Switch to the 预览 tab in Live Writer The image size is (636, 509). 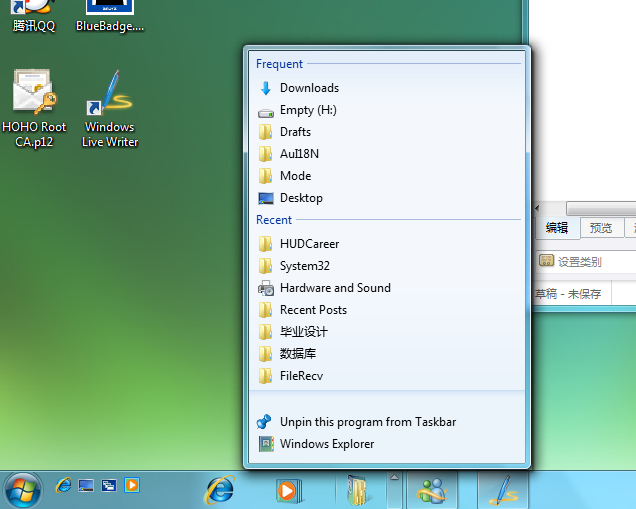tap(600, 228)
